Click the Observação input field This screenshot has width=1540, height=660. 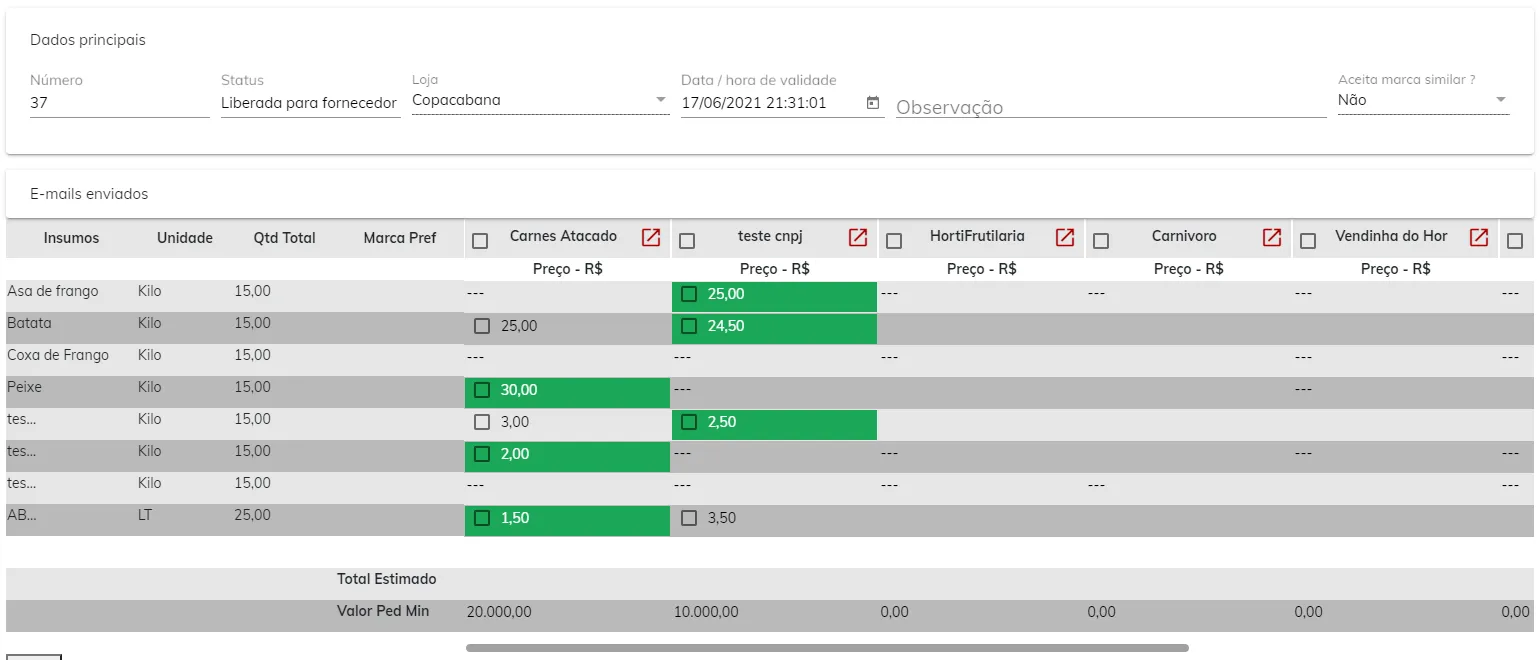(1110, 107)
